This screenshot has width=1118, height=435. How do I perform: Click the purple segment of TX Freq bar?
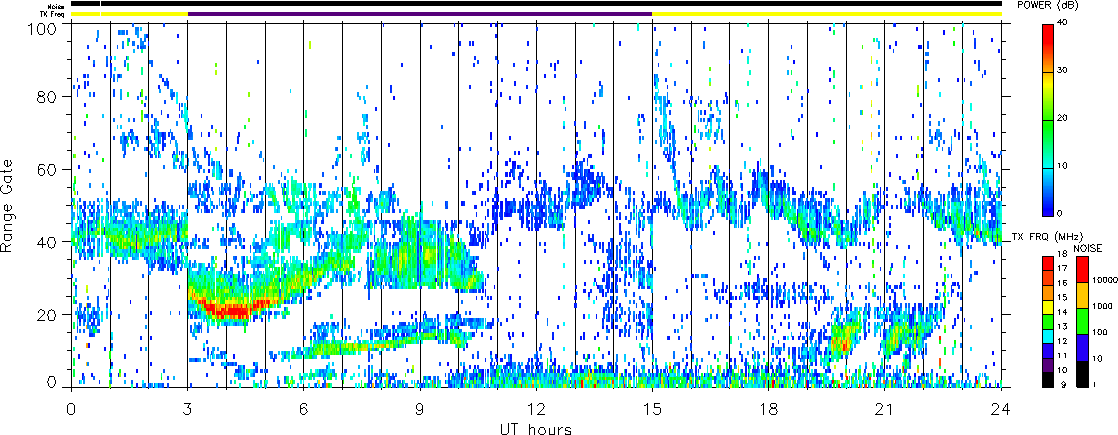(420, 14)
